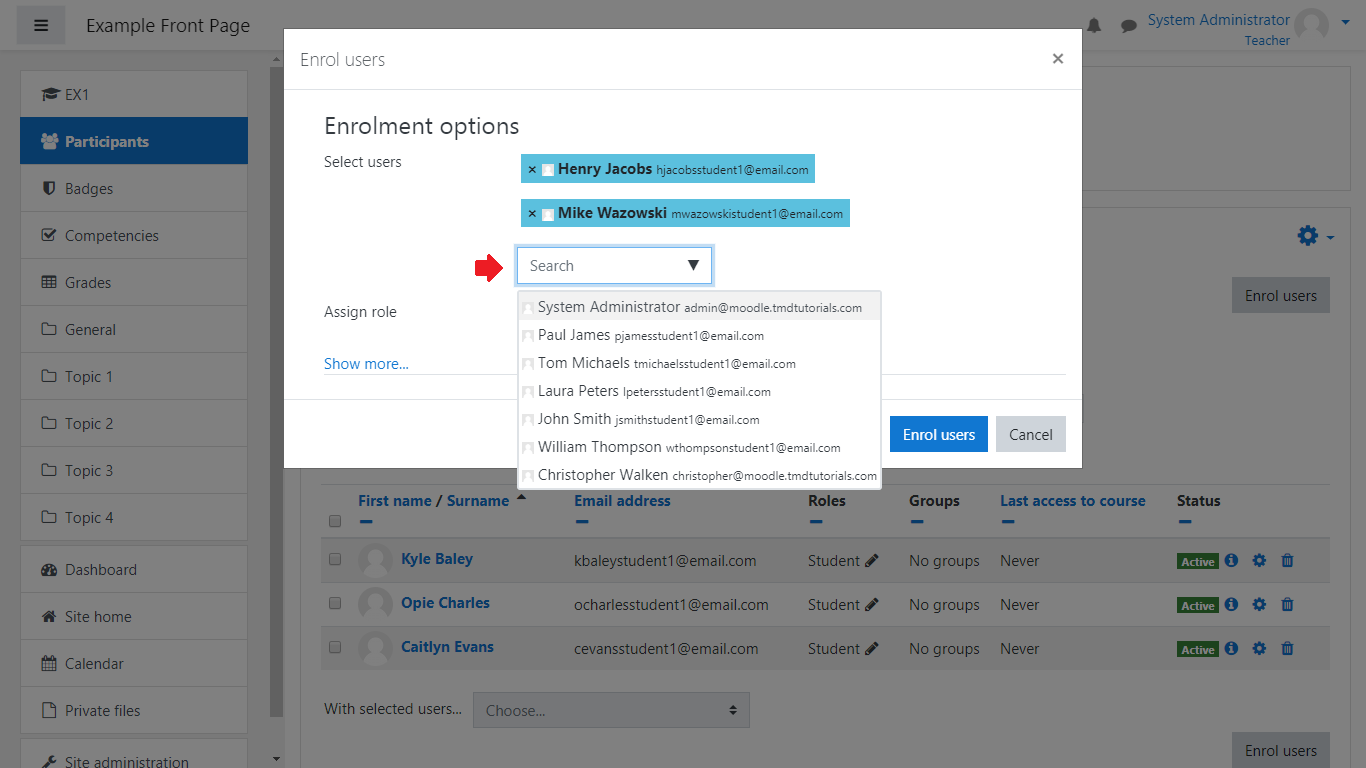Open the Search users dropdown arrow
Viewport: 1366px width, 768px height.
(x=693, y=266)
